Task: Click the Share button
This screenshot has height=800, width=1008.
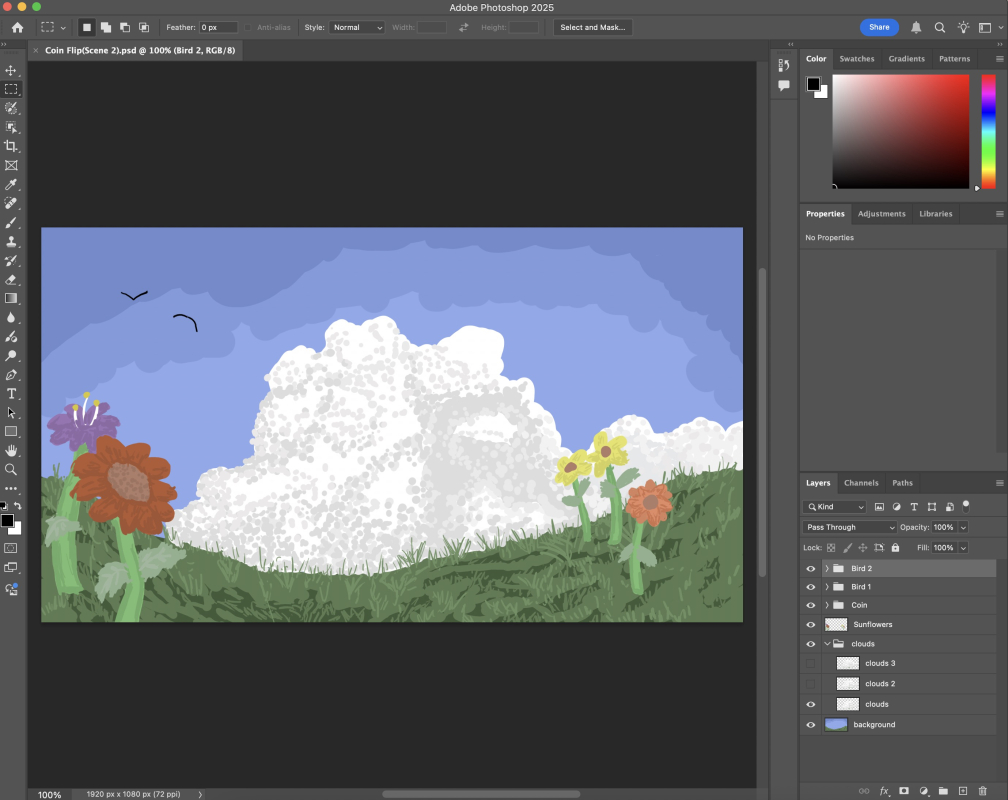Action: tap(879, 27)
